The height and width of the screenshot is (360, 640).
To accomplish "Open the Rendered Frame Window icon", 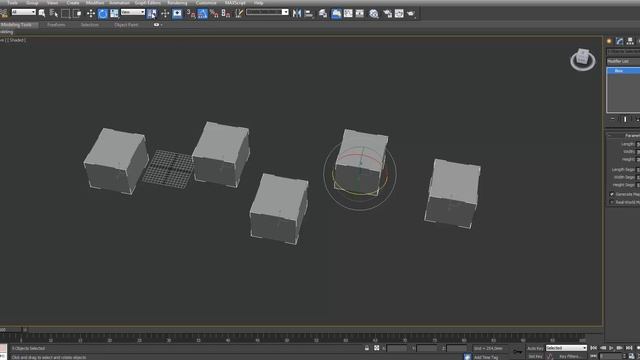I will point(399,13).
